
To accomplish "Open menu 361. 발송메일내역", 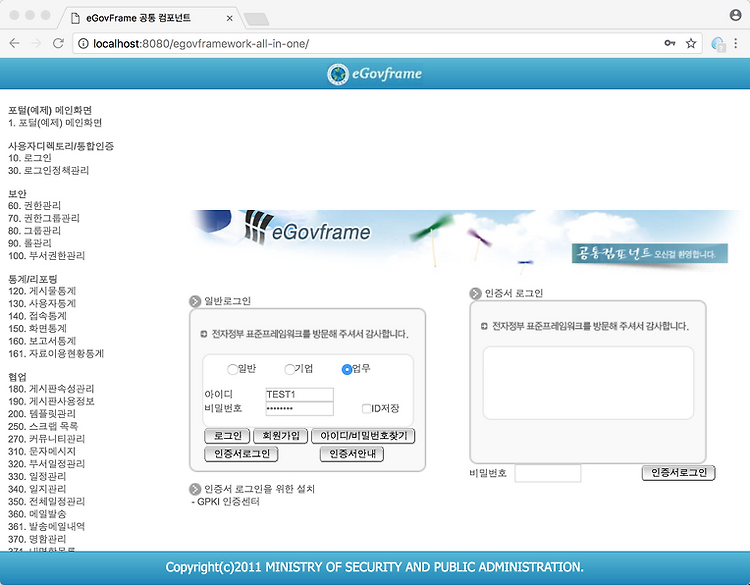I will [46, 526].
